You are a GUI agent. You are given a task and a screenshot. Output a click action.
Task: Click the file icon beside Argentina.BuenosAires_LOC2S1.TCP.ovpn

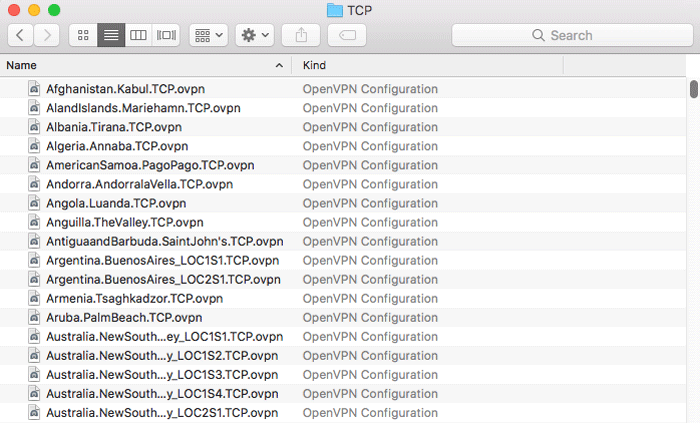tap(34, 279)
